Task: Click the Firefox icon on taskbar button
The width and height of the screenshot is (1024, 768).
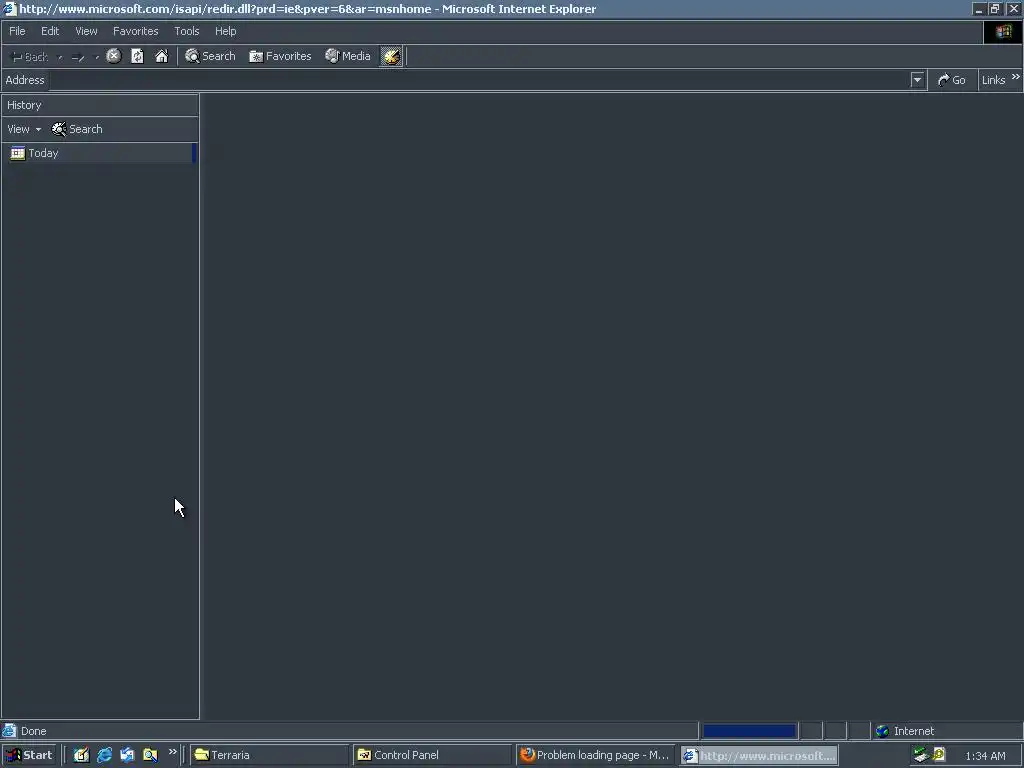Action: 527,755
